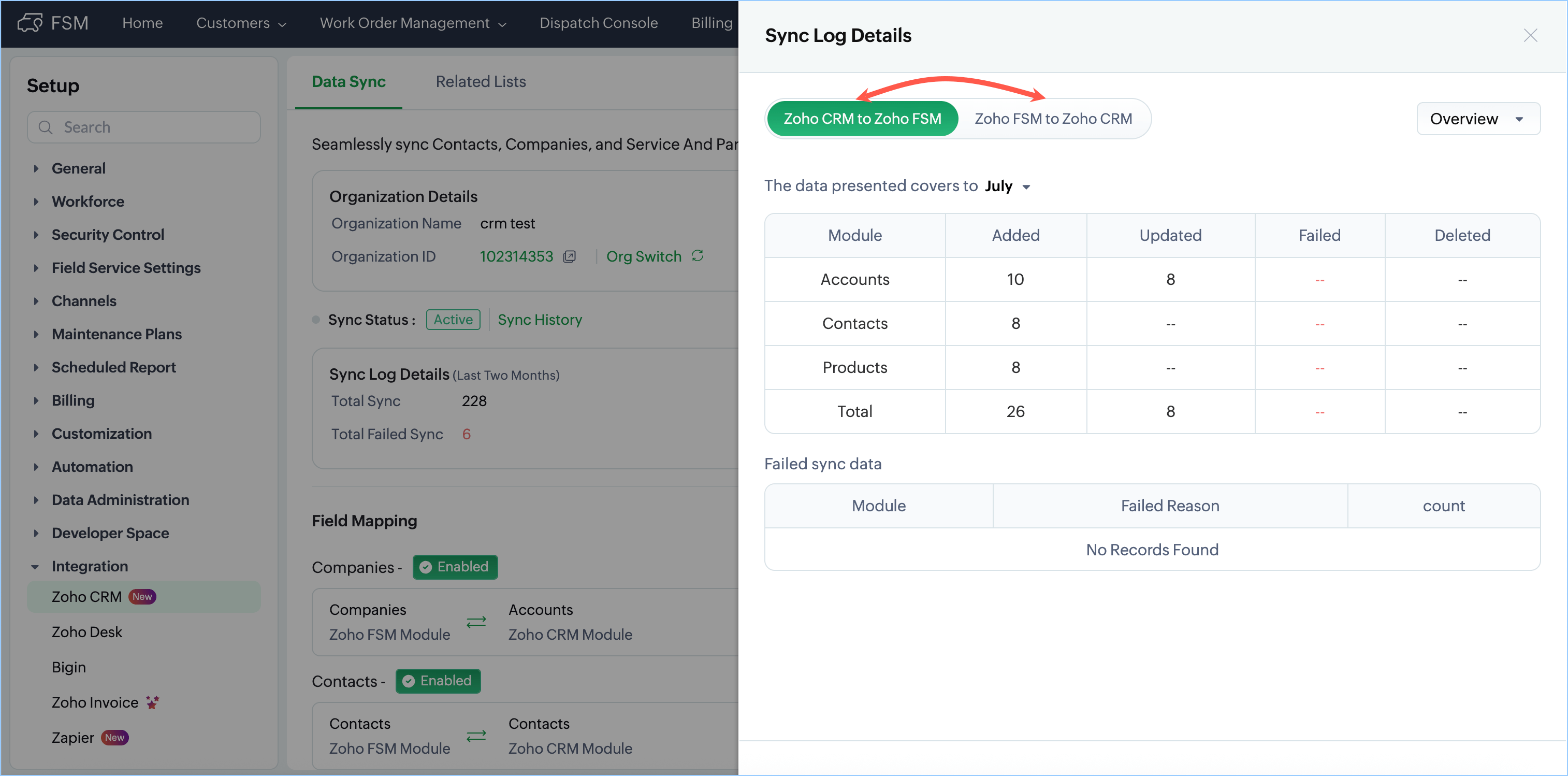The image size is (1568, 776).
Task: Click the Contacts sync arrows icon
Action: pos(476,736)
